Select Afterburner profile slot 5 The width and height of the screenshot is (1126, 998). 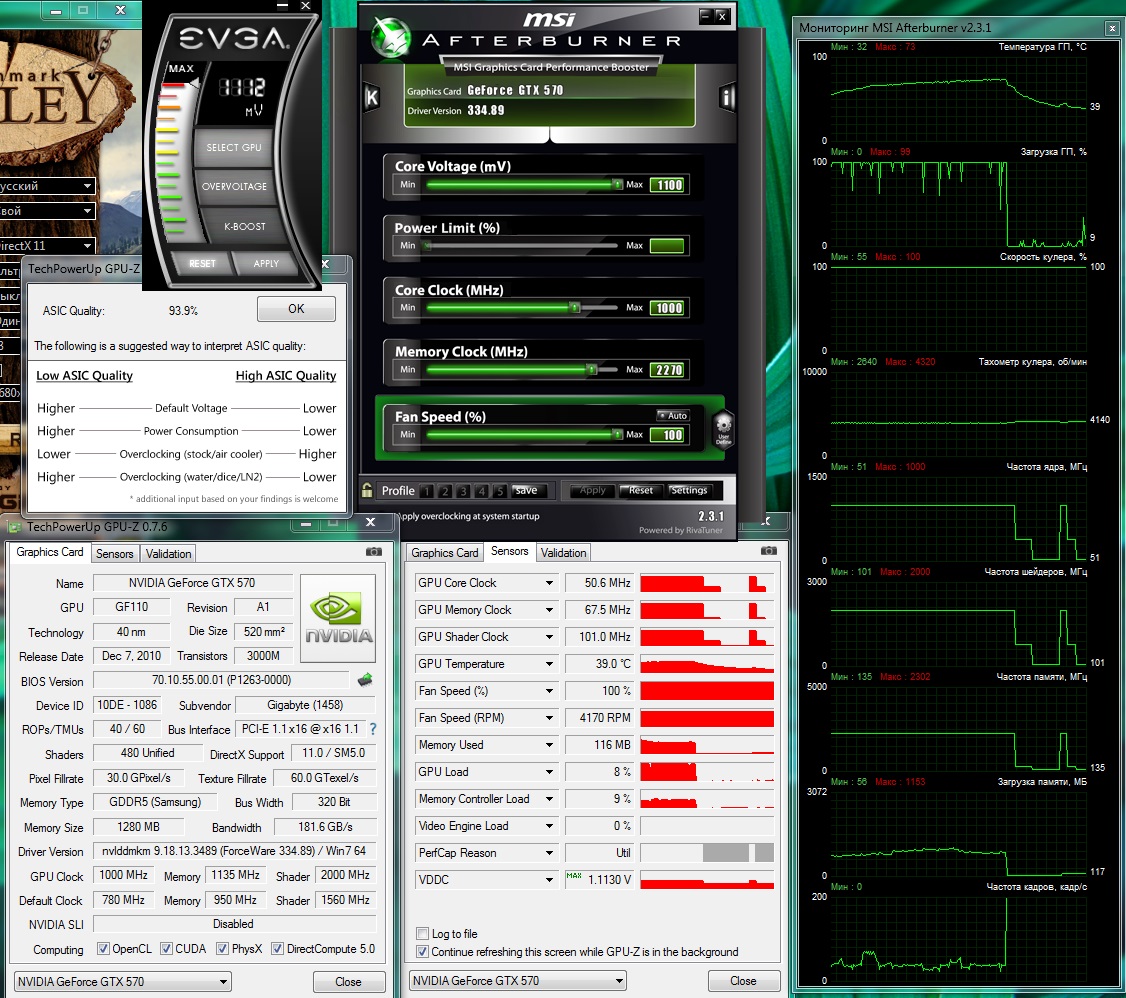click(500, 491)
